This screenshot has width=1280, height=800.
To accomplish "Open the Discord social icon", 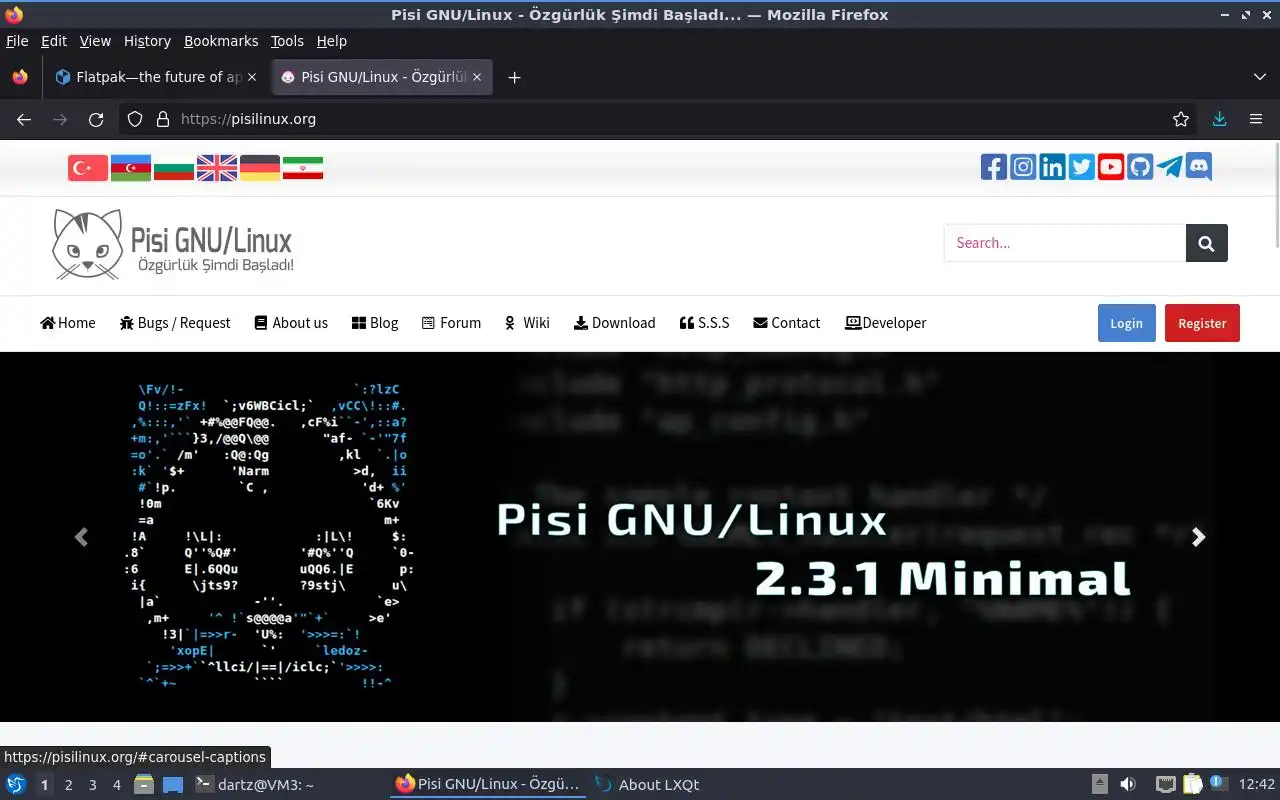I will (1199, 167).
